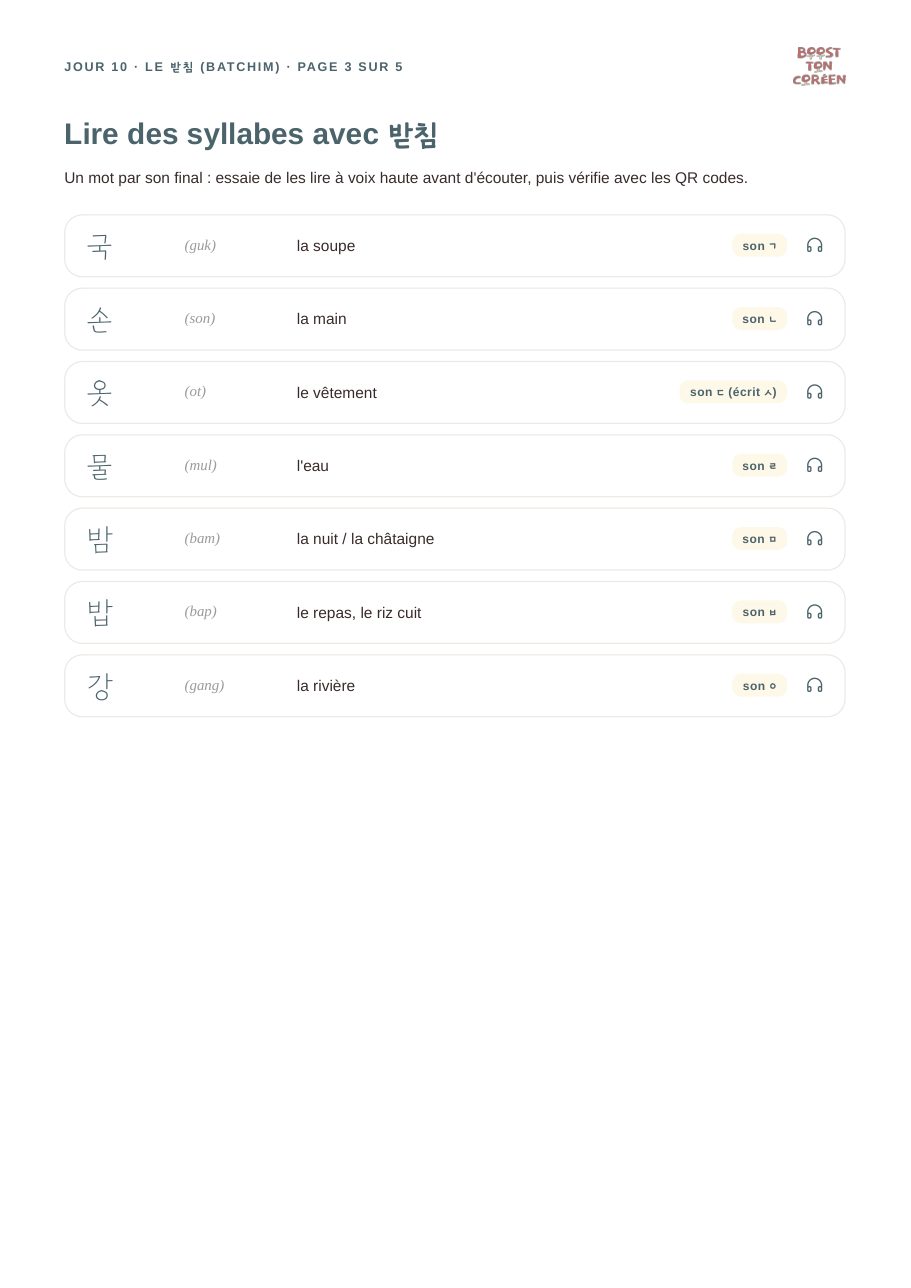Click the 'son ㄷ (écrit ㅅ)' badge
The height and width of the screenshot is (1288, 911).
coord(733,392)
